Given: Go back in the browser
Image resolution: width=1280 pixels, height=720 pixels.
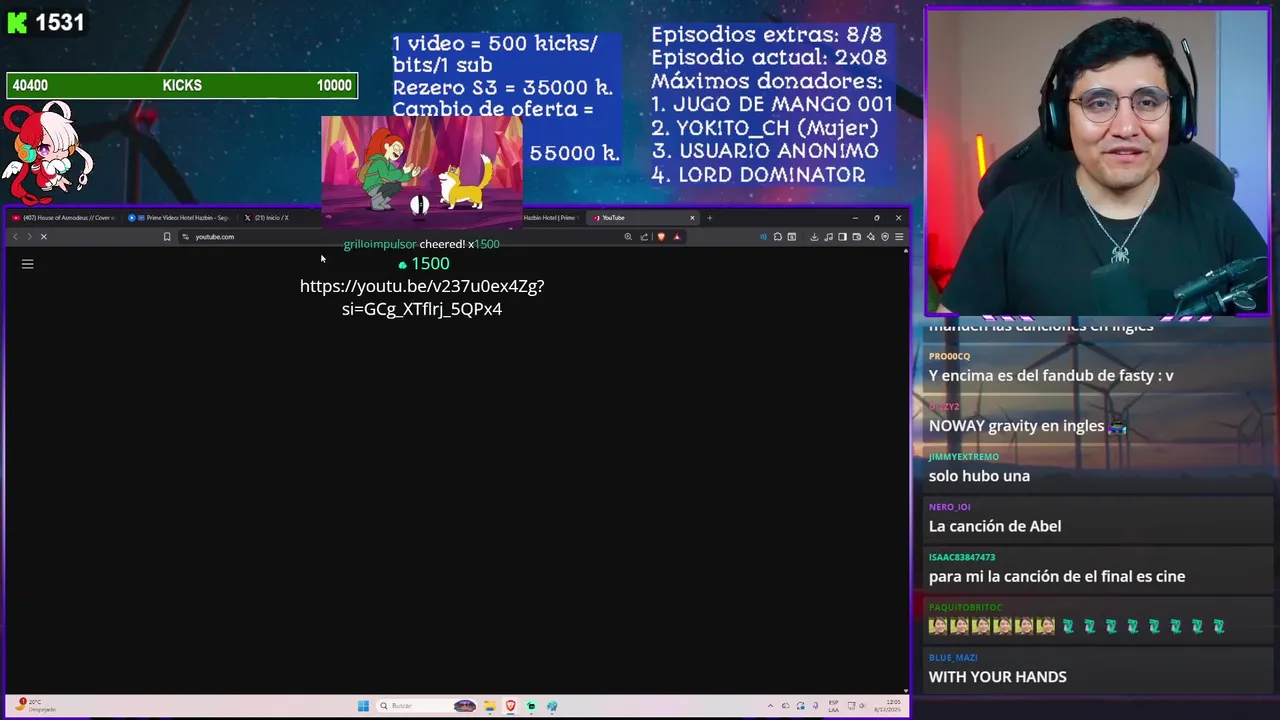Looking at the screenshot, I should (x=15, y=237).
